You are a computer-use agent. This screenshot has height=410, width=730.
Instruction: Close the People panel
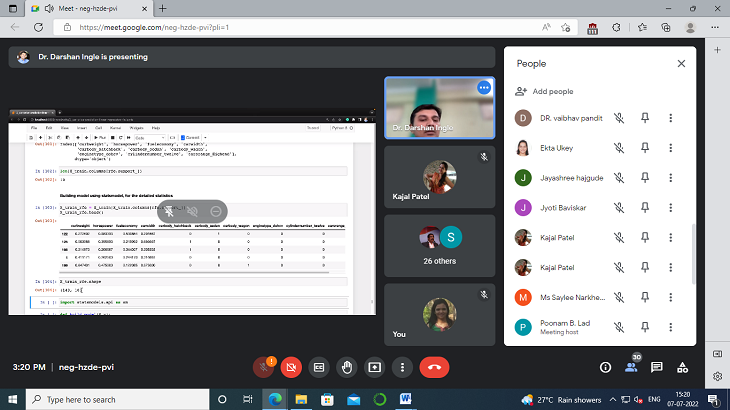681,63
